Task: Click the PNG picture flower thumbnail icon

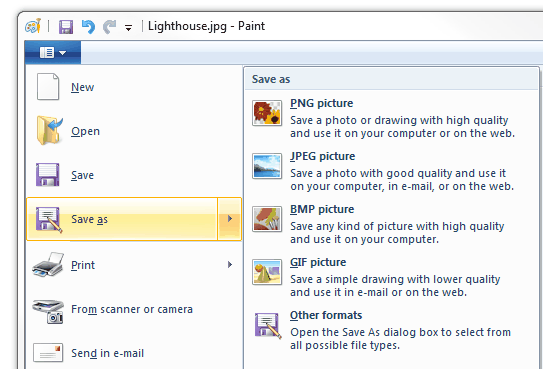Action: click(x=267, y=113)
